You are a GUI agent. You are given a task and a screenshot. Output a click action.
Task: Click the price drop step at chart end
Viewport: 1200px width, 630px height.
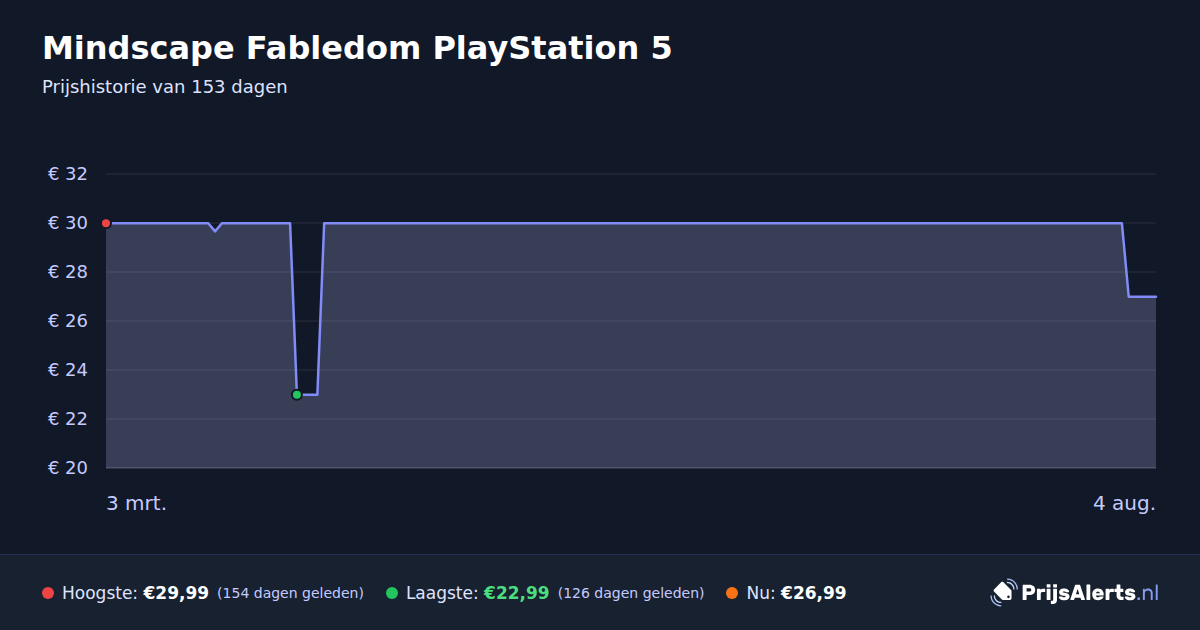coord(1125,260)
